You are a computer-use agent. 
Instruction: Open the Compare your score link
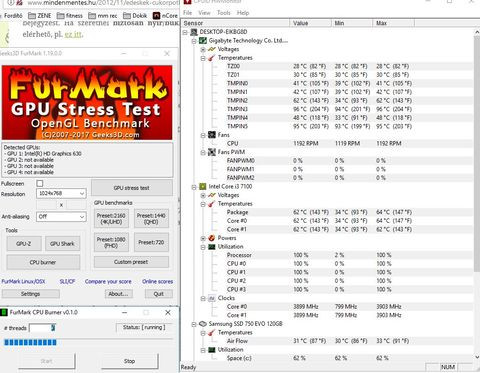pos(108,282)
